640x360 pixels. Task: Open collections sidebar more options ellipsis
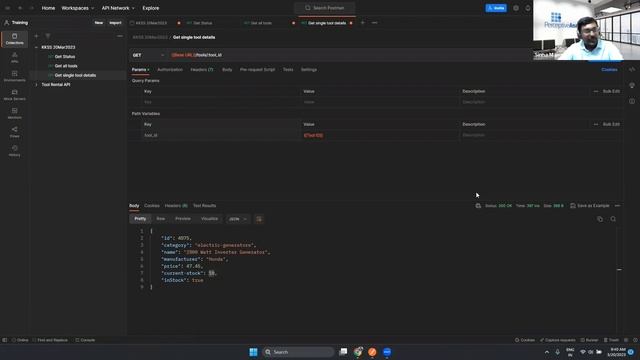[120, 36]
